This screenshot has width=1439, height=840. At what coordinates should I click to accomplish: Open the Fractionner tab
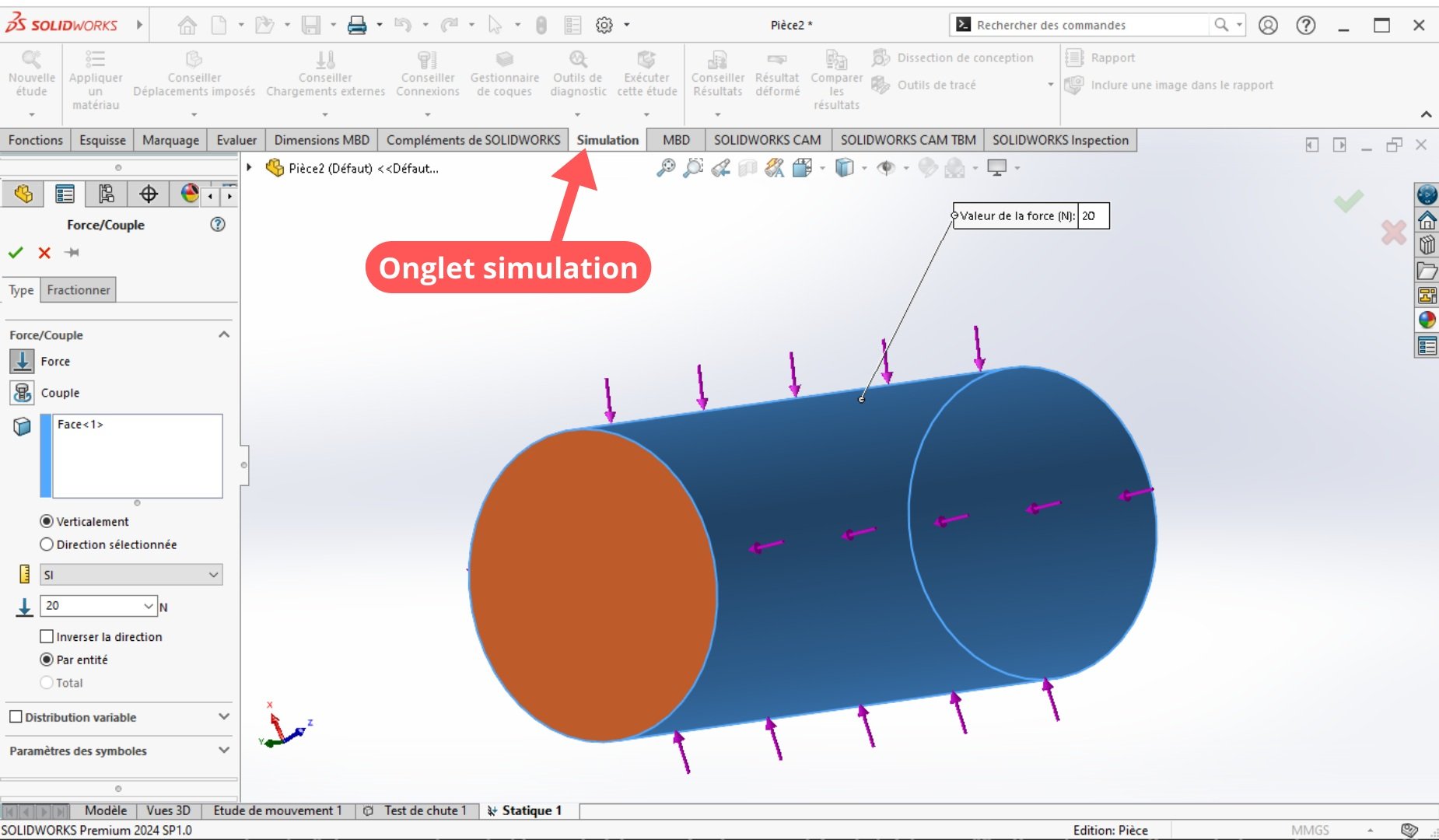[78, 290]
